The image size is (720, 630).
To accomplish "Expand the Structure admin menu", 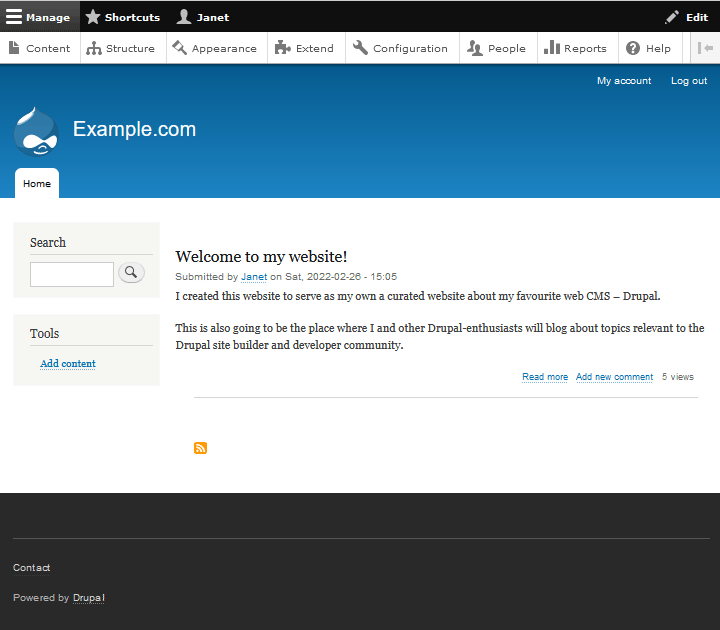I will point(121,48).
